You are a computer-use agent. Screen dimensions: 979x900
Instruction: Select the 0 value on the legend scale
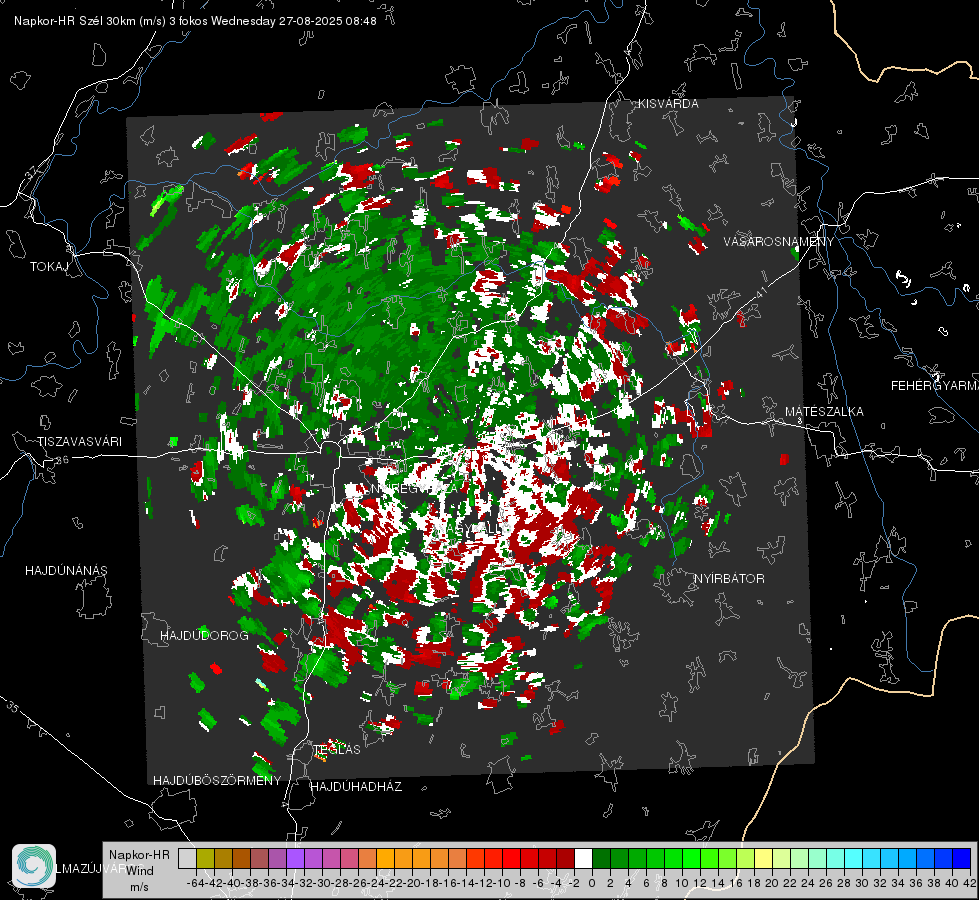[x=592, y=883]
